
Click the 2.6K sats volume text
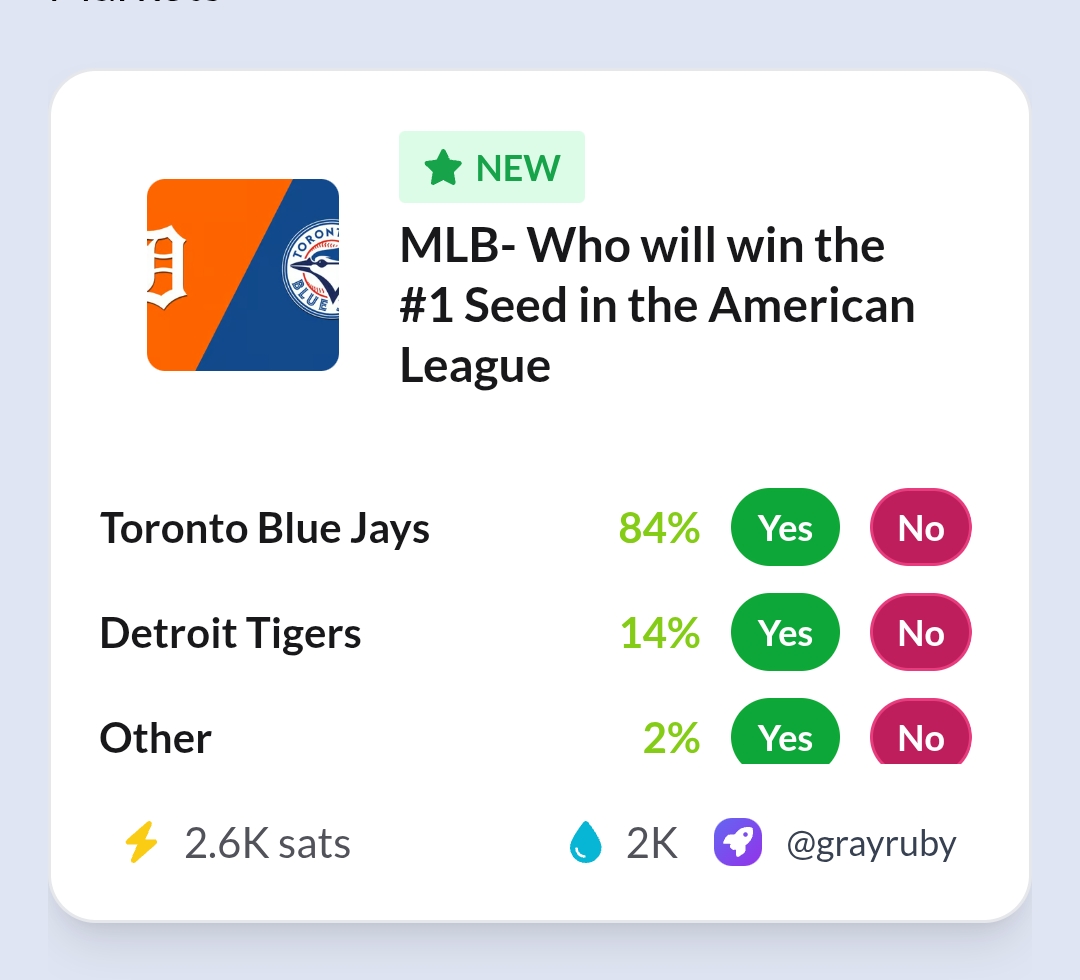(267, 843)
